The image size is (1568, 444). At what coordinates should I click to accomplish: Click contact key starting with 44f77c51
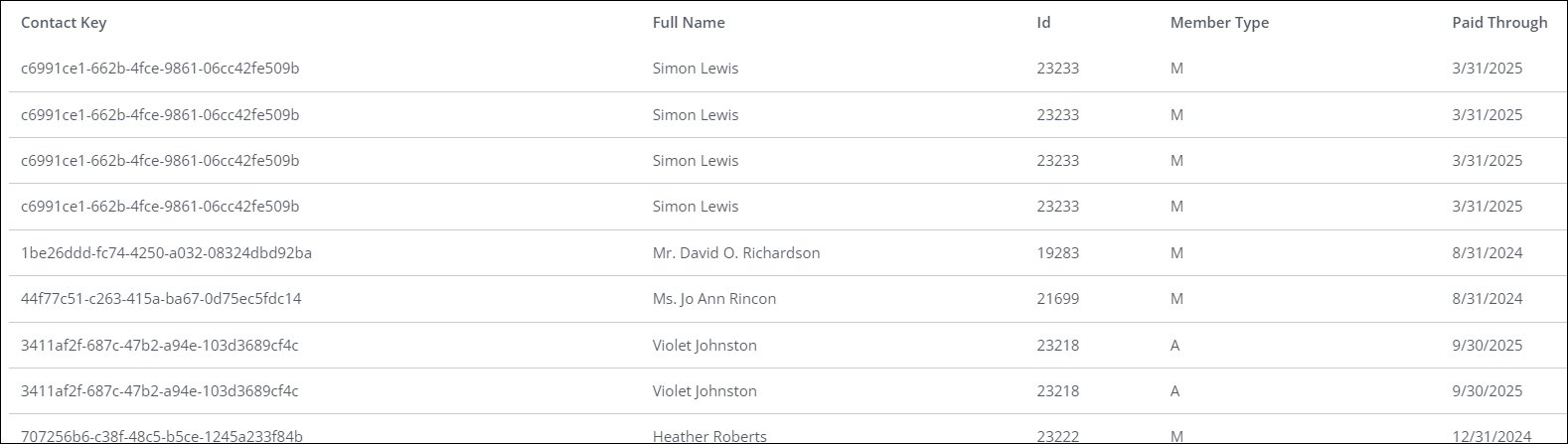(x=161, y=299)
